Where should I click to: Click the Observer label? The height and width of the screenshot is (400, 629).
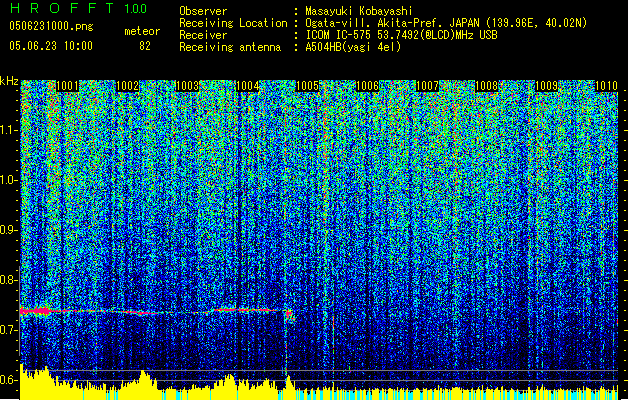[x=203, y=11]
